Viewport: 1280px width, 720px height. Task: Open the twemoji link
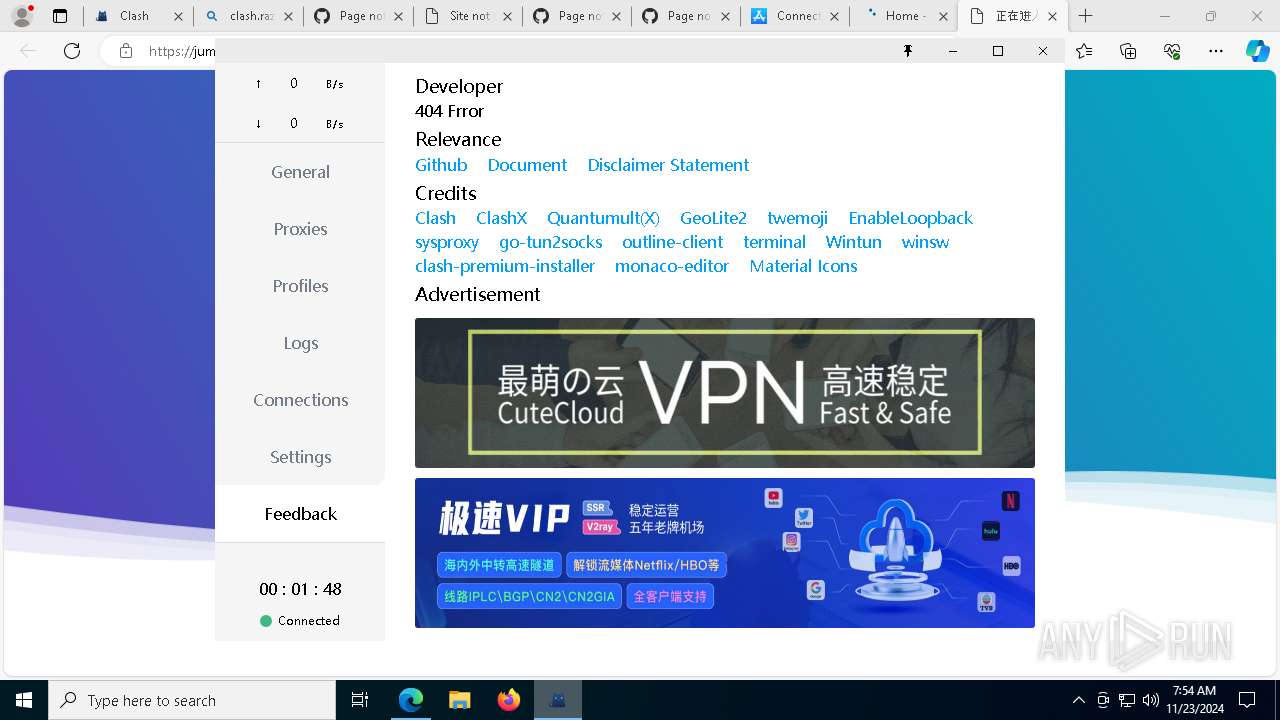click(797, 218)
